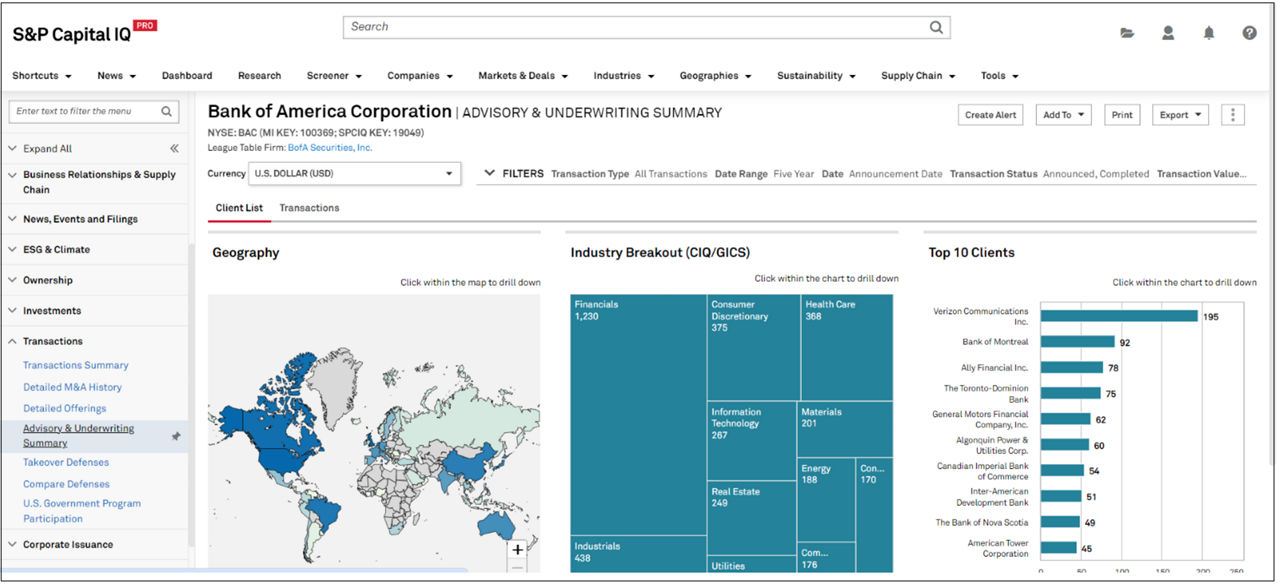Drill into Materials 201 treemap block
Viewport: 1280px width, 587px height.
coord(846,430)
